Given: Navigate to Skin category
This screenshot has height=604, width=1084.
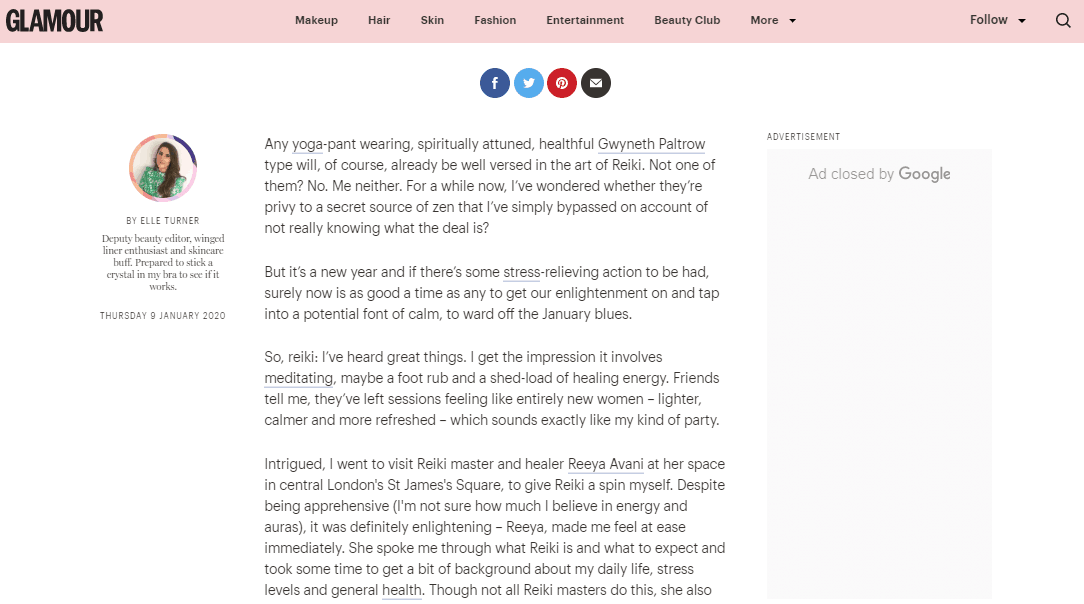Looking at the screenshot, I should point(432,20).
